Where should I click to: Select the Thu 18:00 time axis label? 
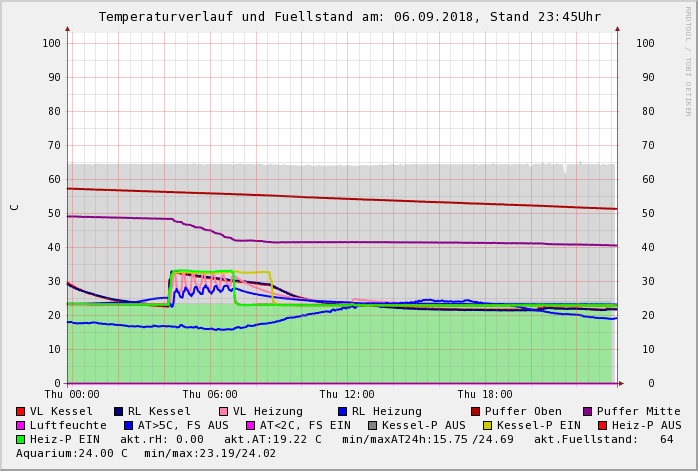click(x=485, y=395)
